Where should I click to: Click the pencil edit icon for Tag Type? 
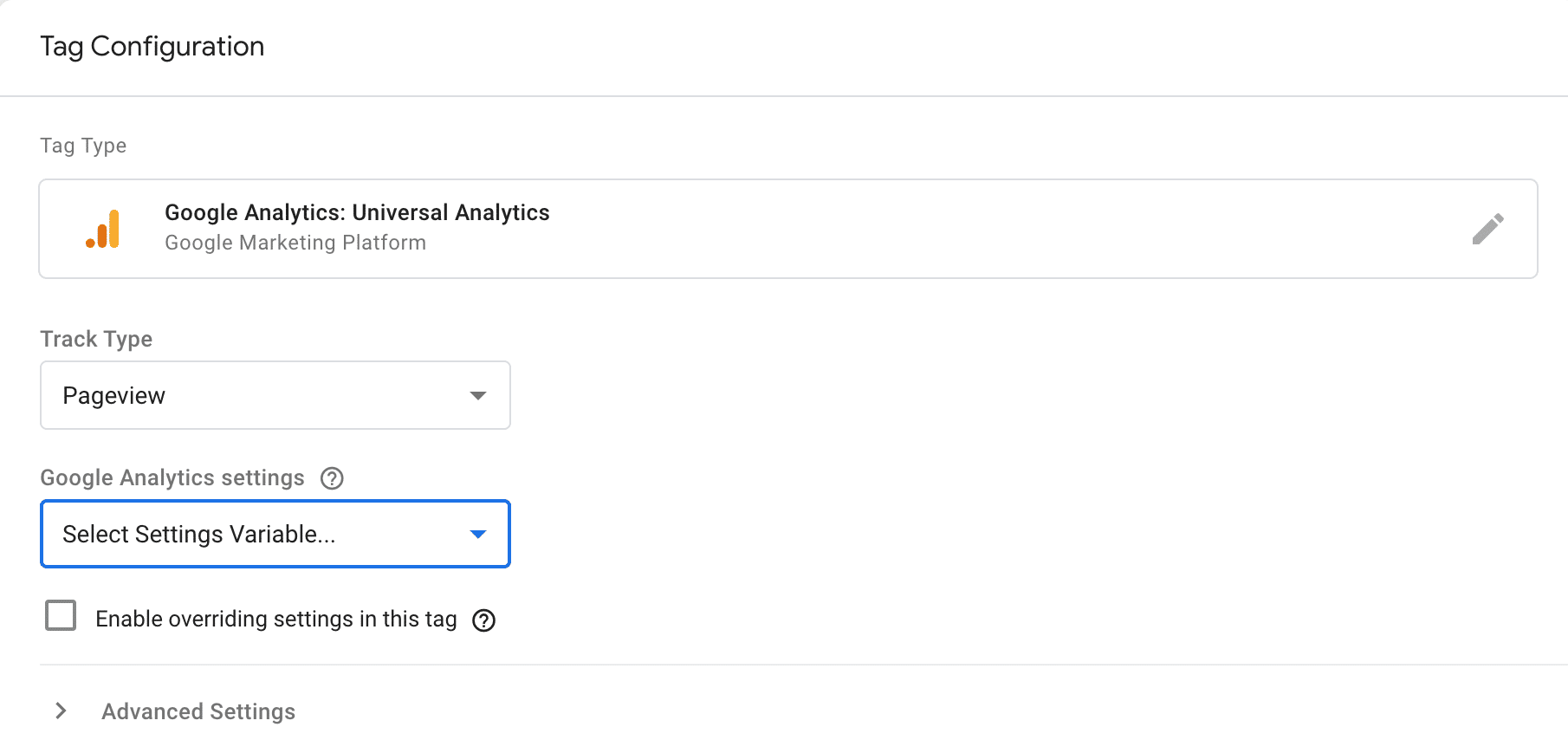(x=1487, y=229)
